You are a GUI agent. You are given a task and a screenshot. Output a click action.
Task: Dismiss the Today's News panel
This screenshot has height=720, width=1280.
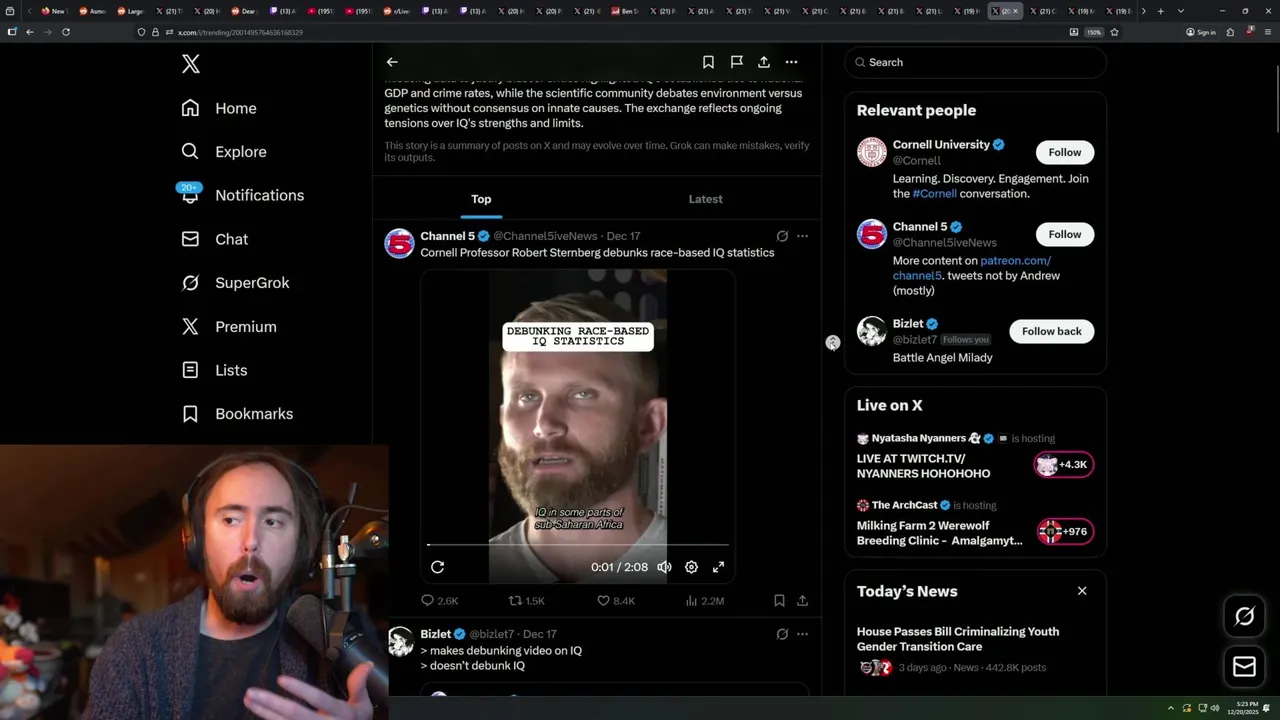(1082, 591)
